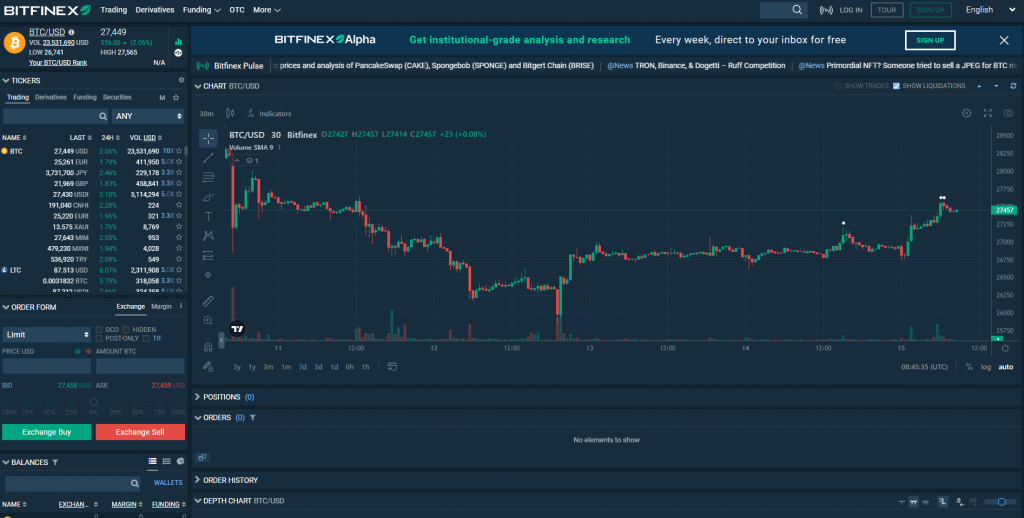Activate the chart zoom-in tool

tap(208, 321)
